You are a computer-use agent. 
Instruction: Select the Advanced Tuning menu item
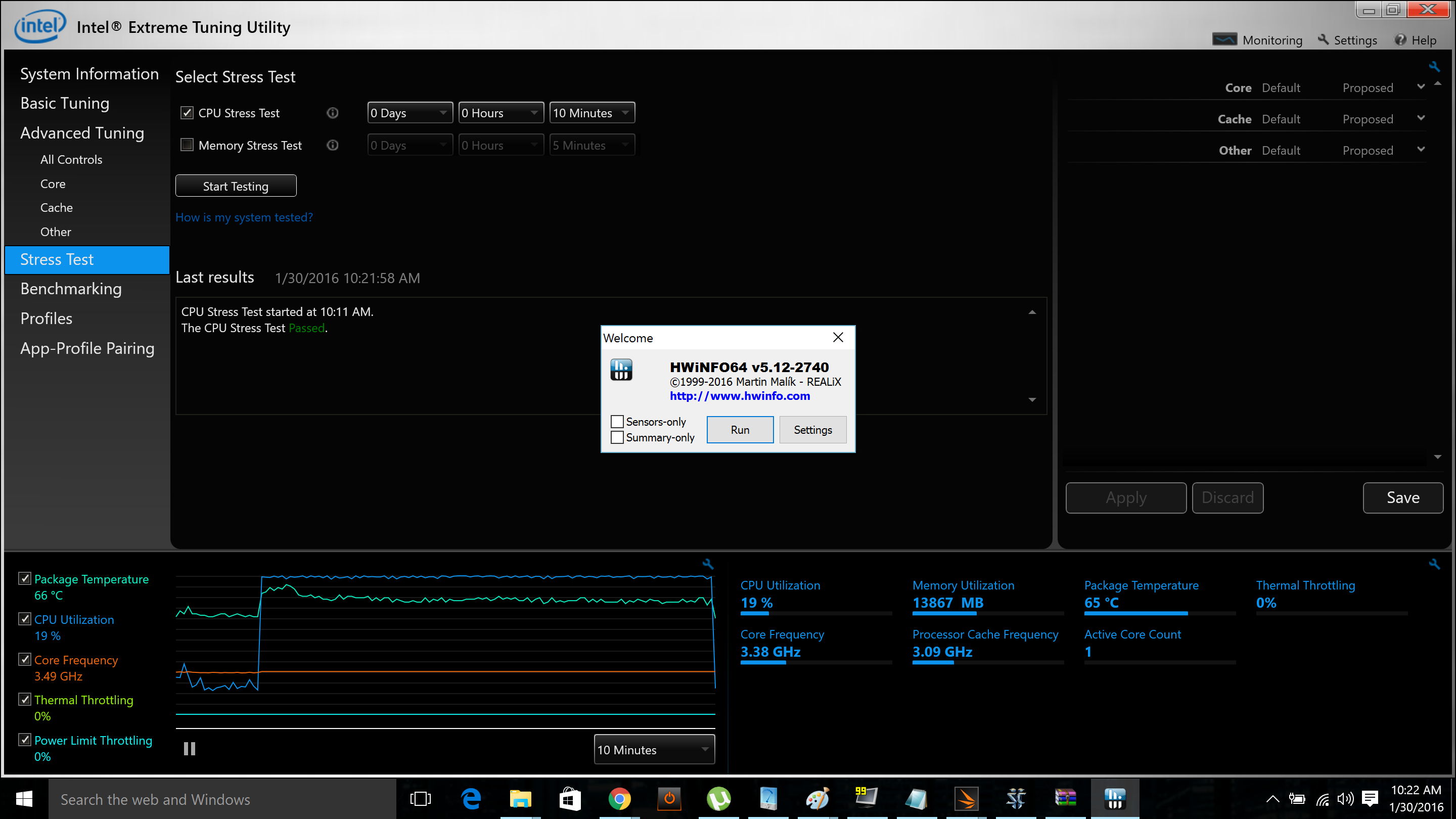(81, 132)
